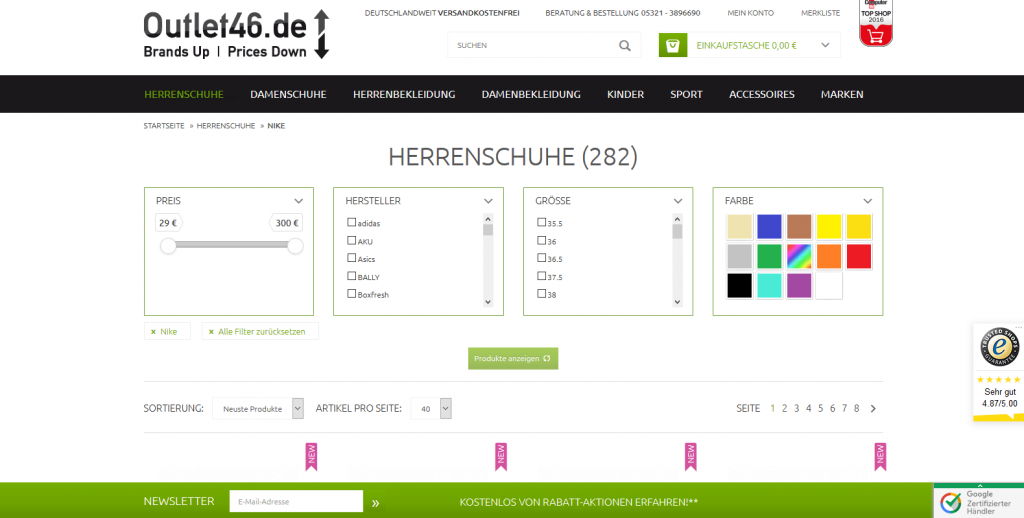The height and width of the screenshot is (518, 1024).
Task: Click the Produkte anzeigen button
Action: [x=513, y=358]
